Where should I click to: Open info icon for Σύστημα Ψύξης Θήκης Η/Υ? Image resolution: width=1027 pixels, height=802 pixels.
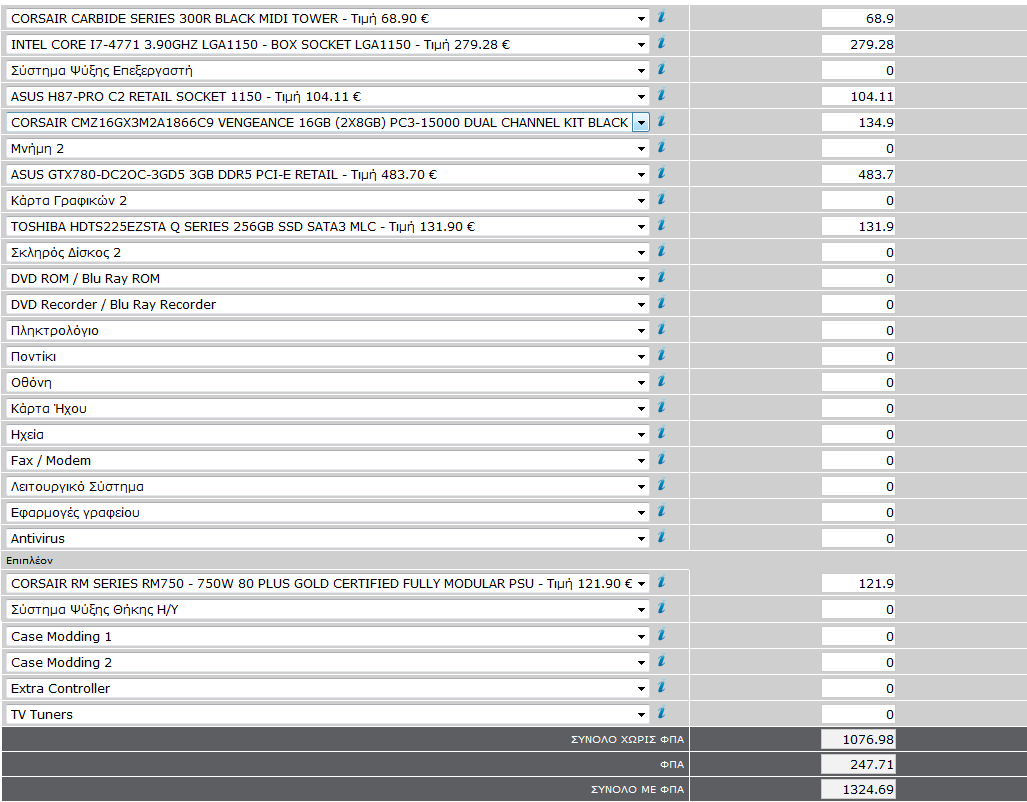[x=662, y=608]
